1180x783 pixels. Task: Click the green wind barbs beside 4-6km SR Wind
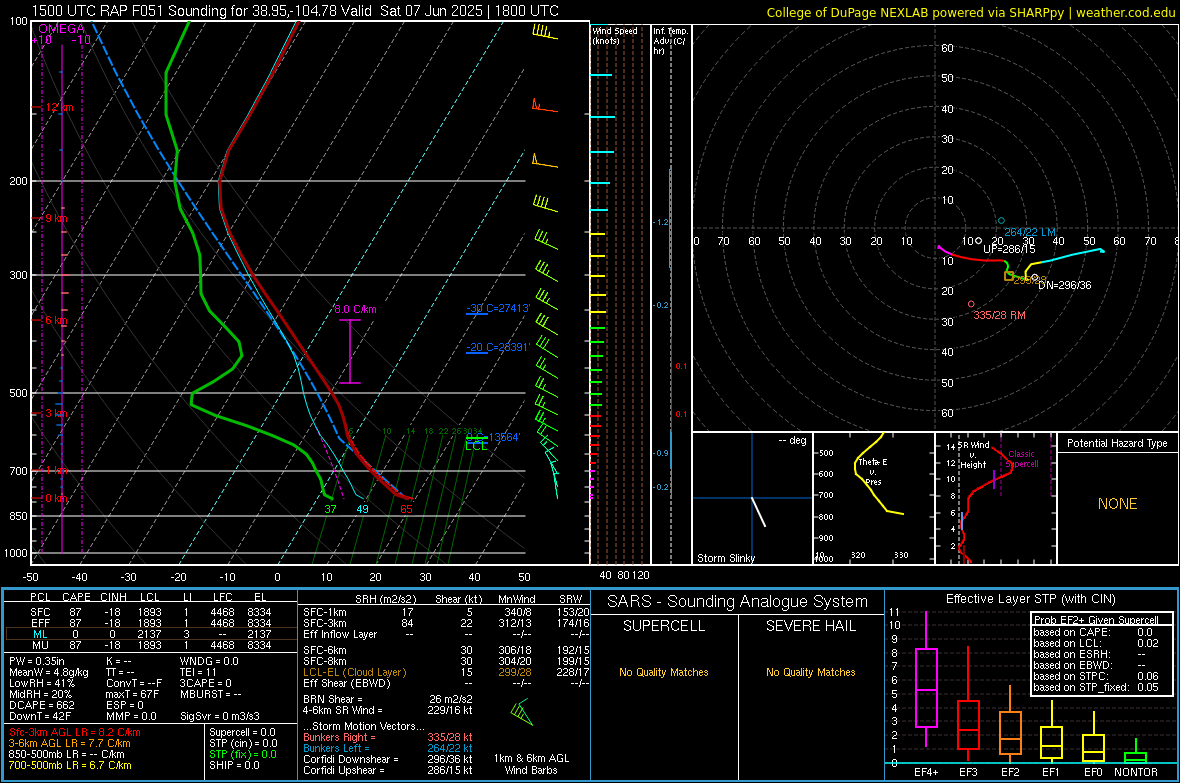click(x=521, y=711)
